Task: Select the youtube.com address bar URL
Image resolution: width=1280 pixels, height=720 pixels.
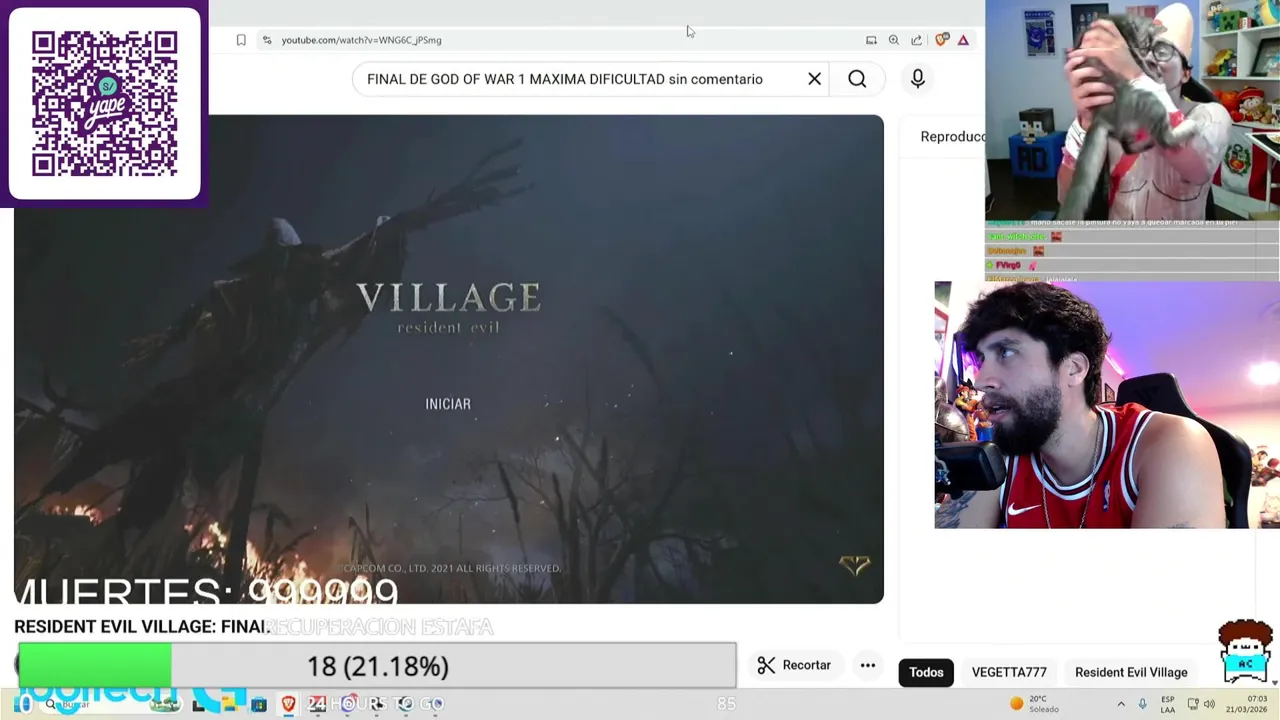Action: pyautogui.click(x=361, y=40)
